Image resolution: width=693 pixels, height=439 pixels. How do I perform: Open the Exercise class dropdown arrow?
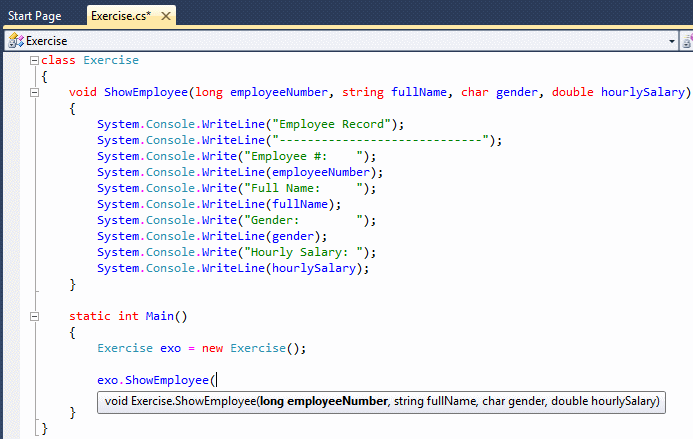coord(672,41)
